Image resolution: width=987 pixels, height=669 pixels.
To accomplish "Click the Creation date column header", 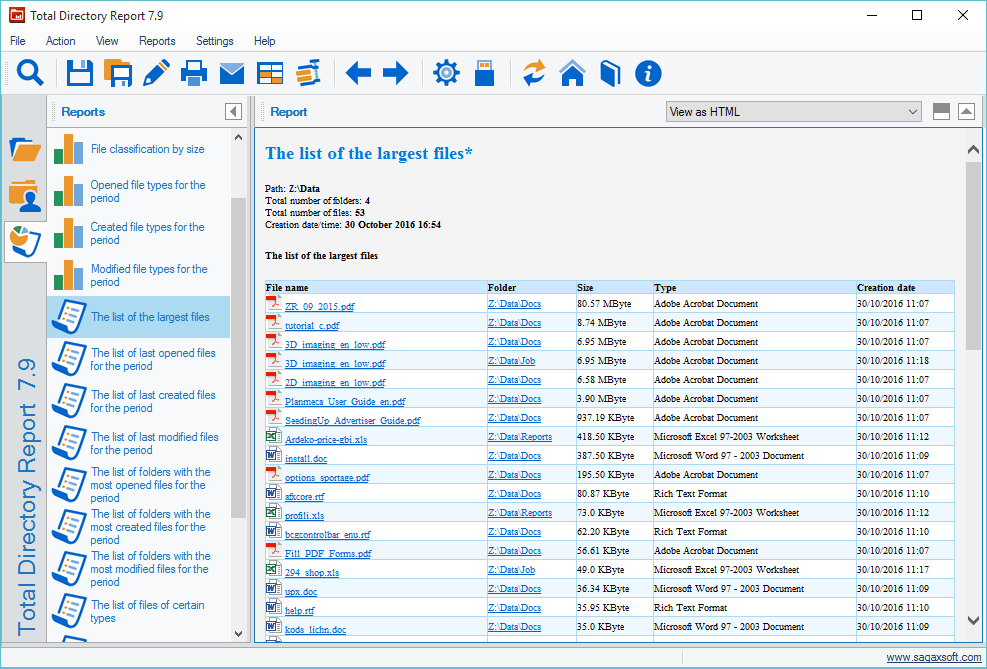I will pyautogui.click(x=905, y=288).
